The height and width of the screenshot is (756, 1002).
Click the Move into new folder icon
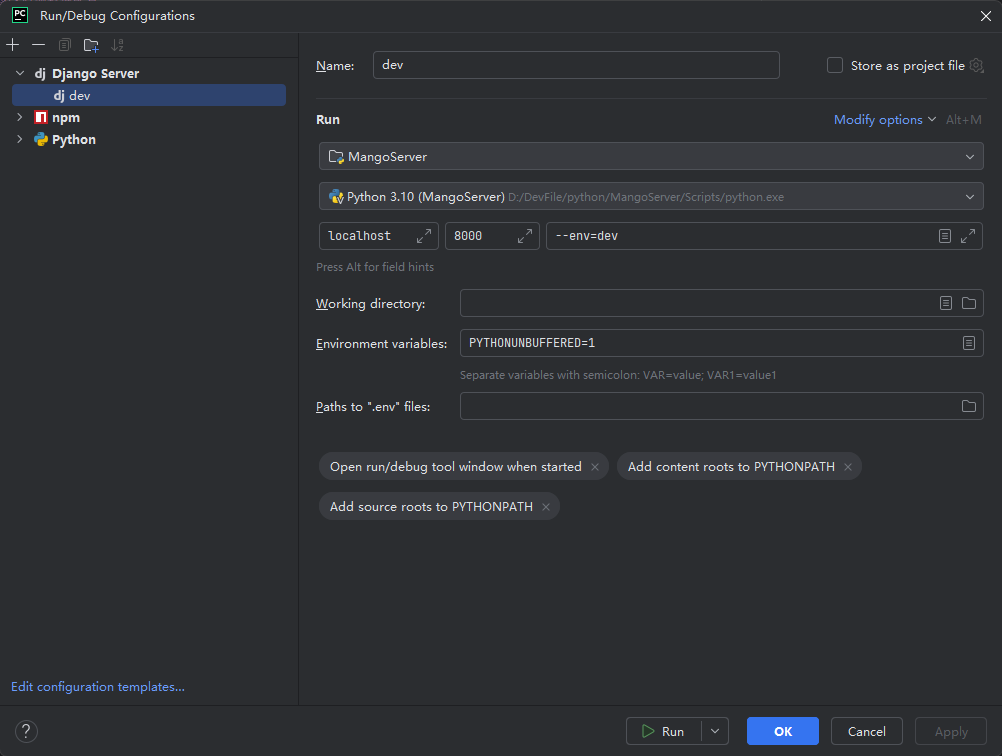(x=91, y=45)
